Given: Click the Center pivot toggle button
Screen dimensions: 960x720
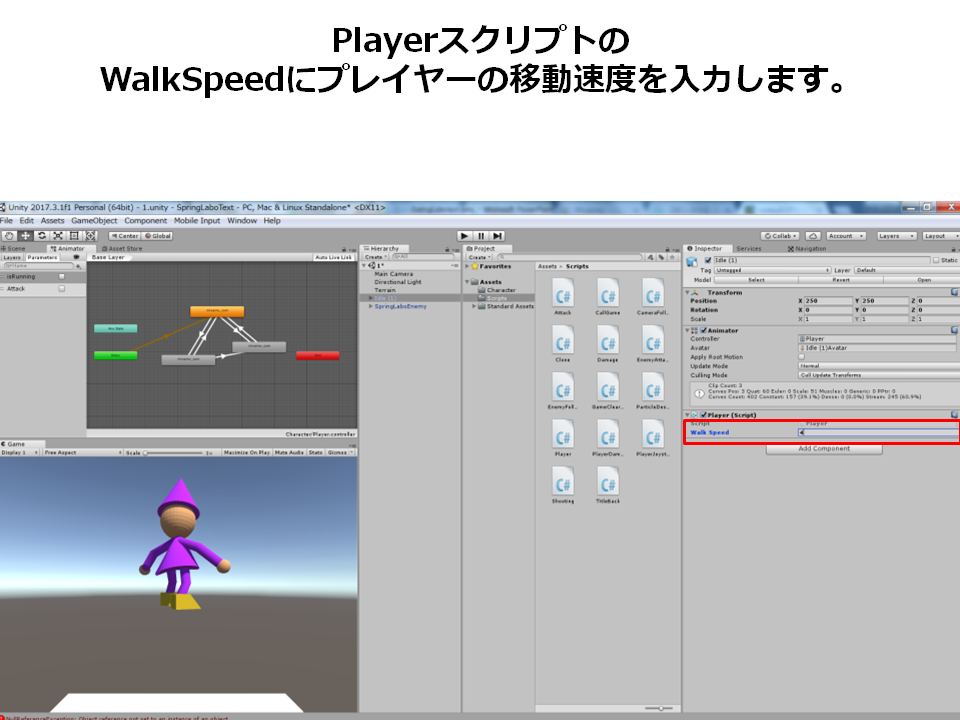Looking at the screenshot, I should pyautogui.click(x=125, y=236).
